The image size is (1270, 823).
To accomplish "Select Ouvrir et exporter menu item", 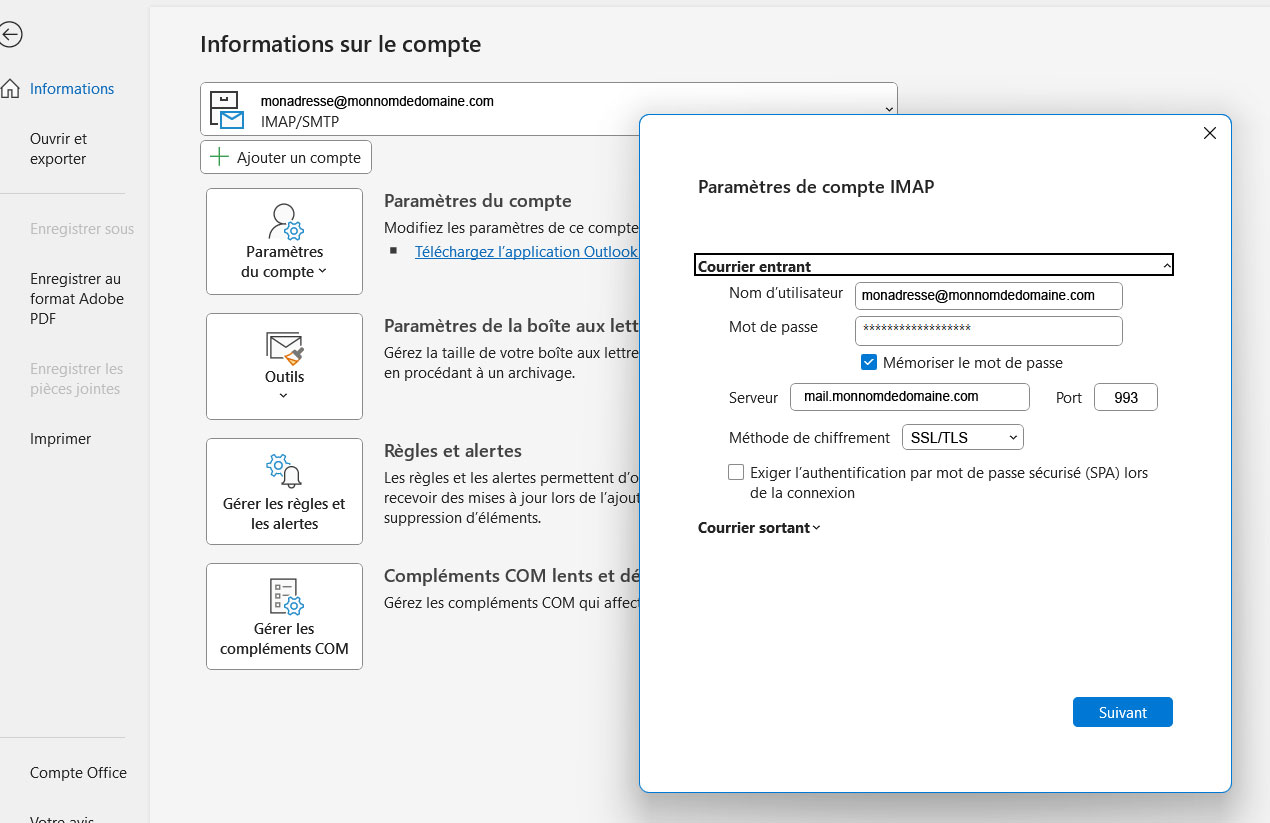I will (x=58, y=149).
